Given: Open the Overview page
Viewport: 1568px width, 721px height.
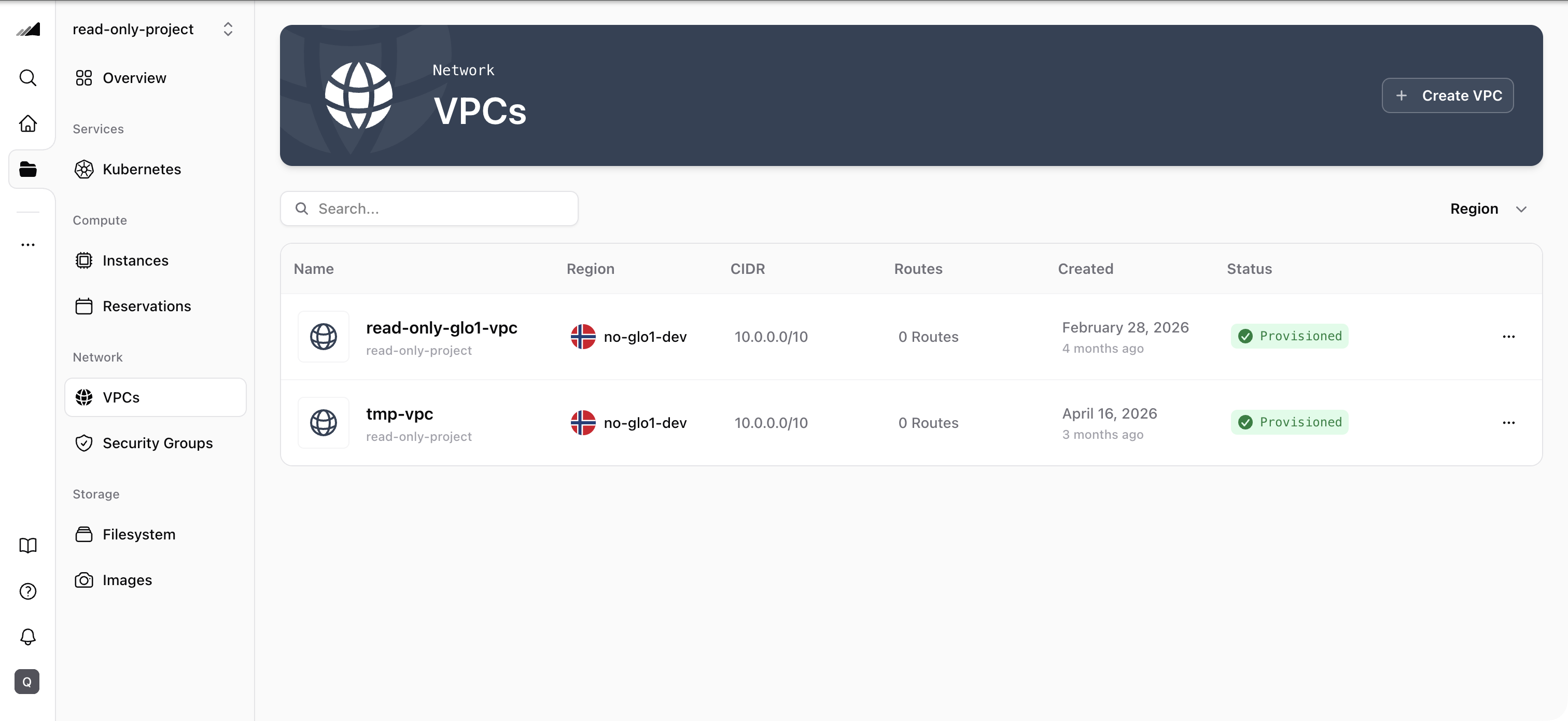Looking at the screenshot, I should pyautogui.click(x=156, y=78).
